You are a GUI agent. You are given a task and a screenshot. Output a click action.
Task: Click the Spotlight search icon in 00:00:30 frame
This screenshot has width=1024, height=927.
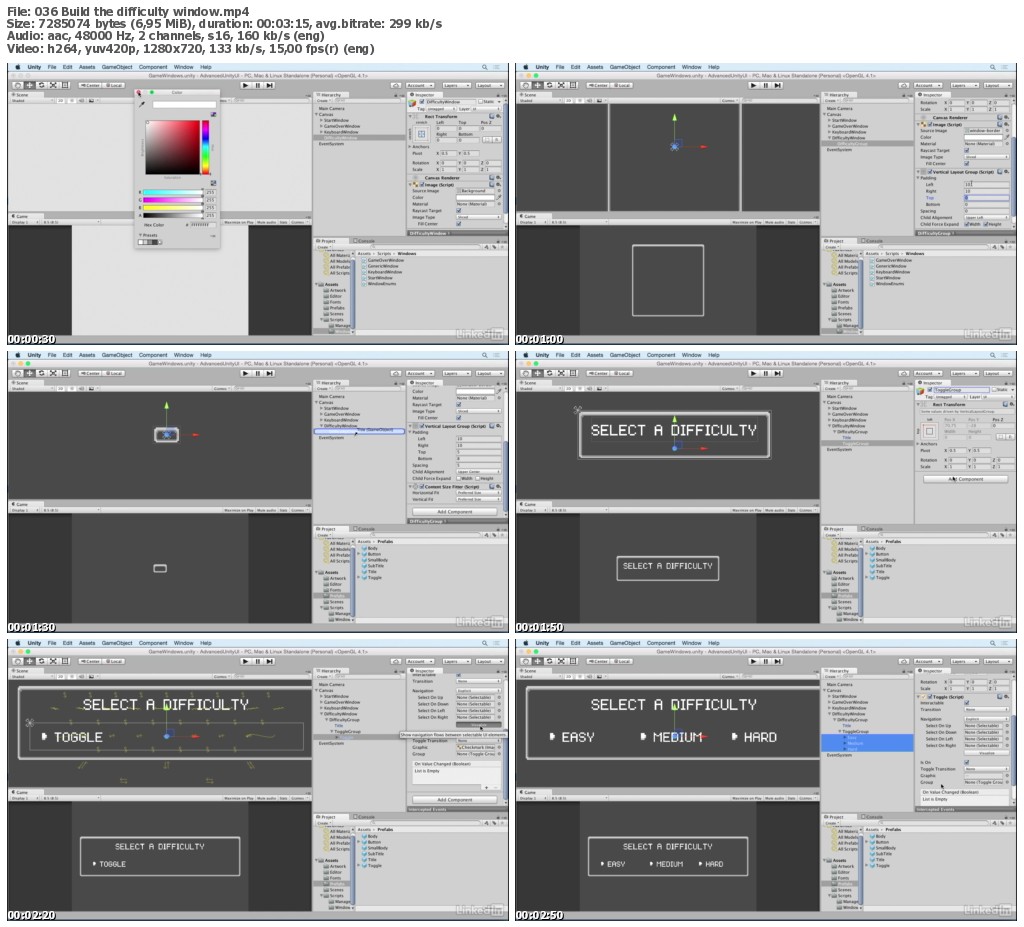point(485,67)
